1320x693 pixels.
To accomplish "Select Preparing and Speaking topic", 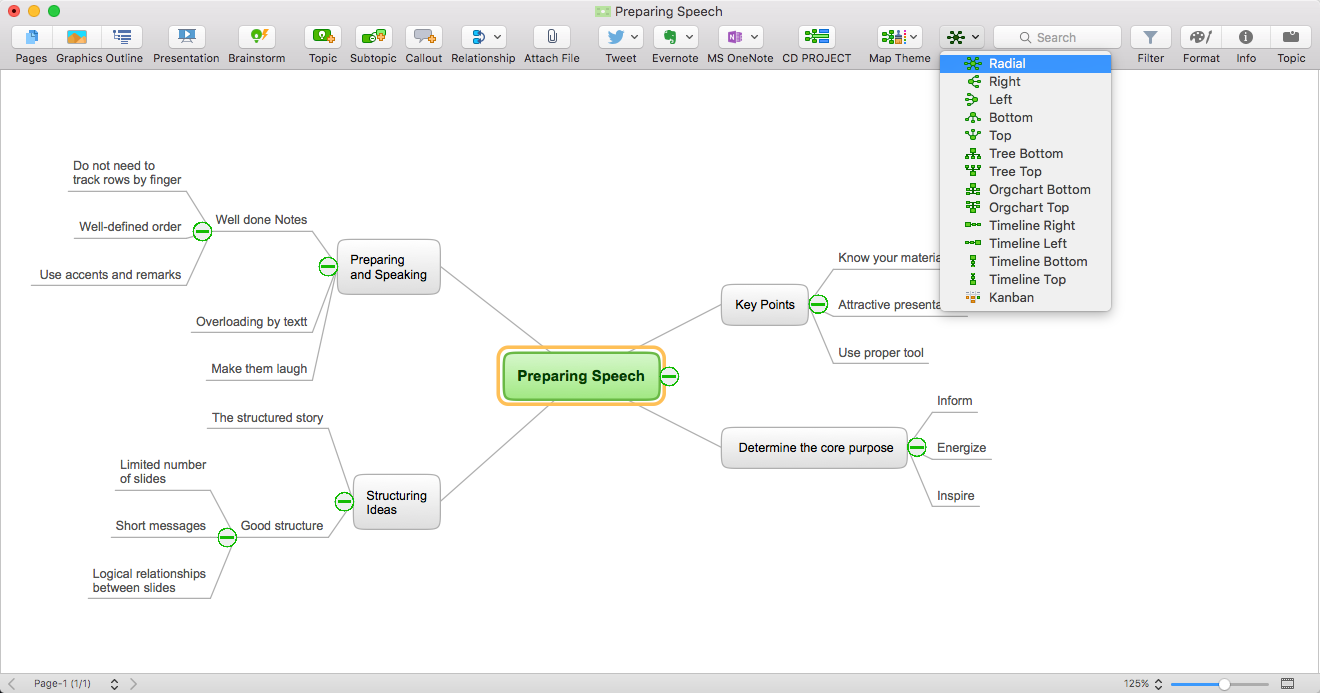I will pyautogui.click(x=389, y=267).
